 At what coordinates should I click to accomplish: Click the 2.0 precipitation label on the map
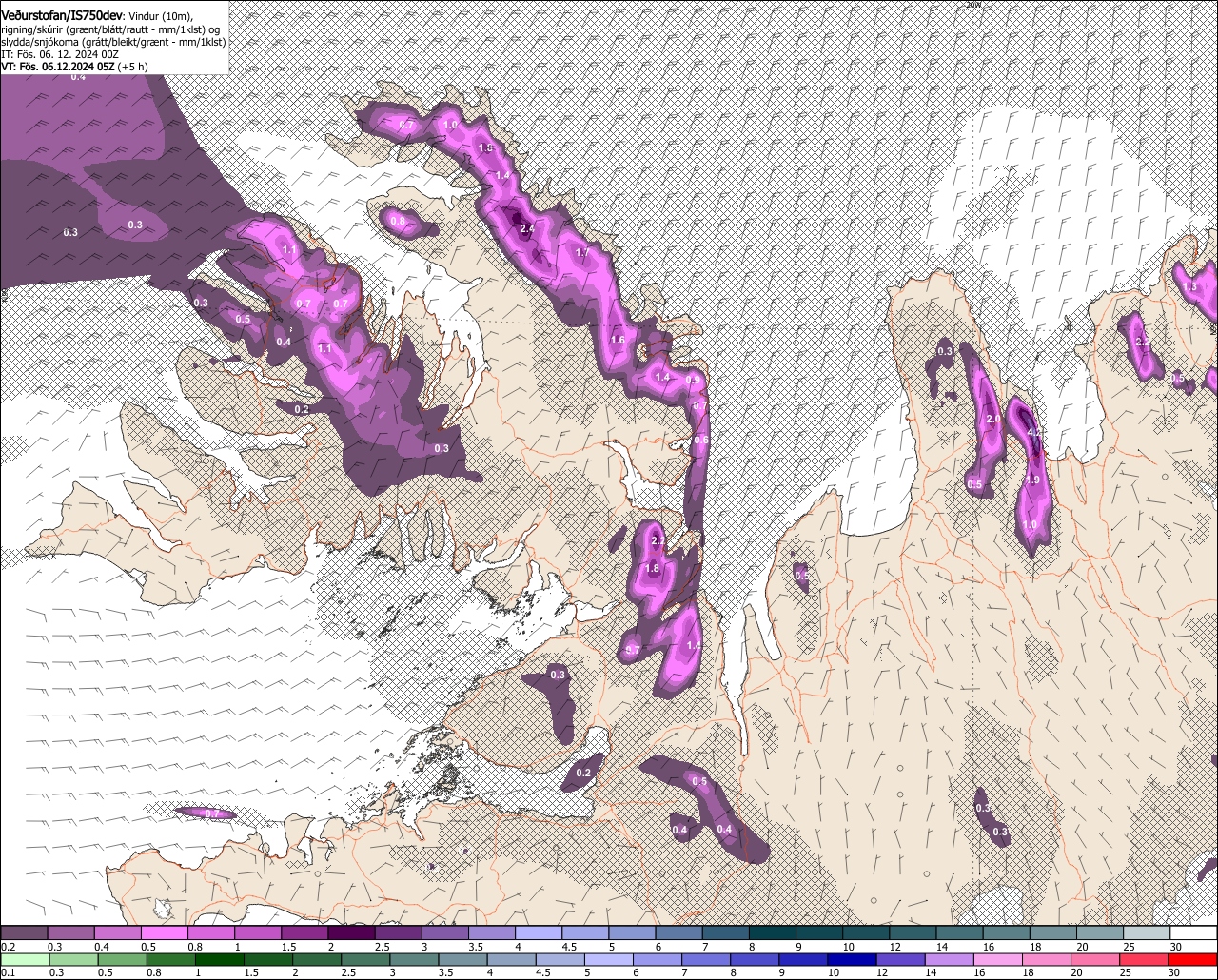click(x=992, y=420)
